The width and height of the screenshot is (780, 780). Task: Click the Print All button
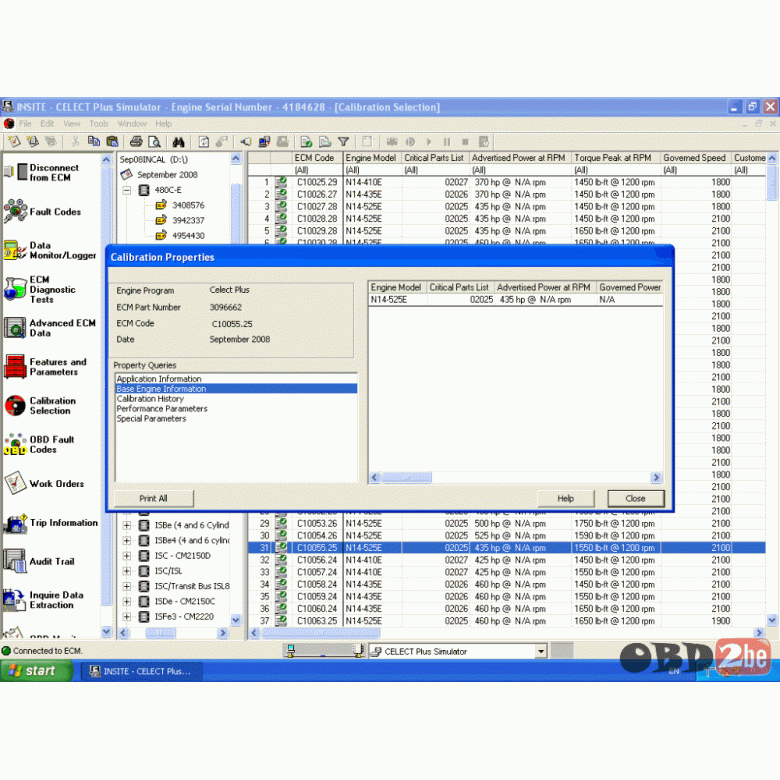point(154,498)
